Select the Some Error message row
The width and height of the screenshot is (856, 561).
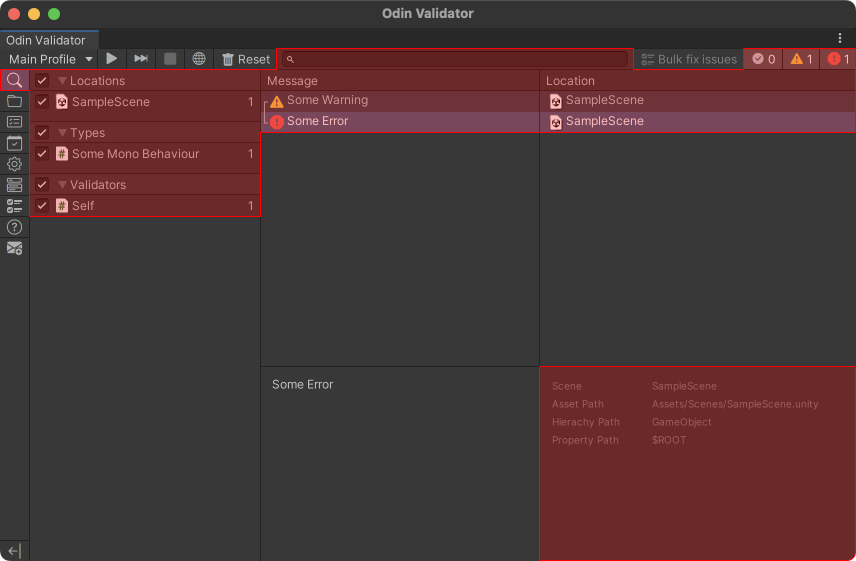point(400,121)
